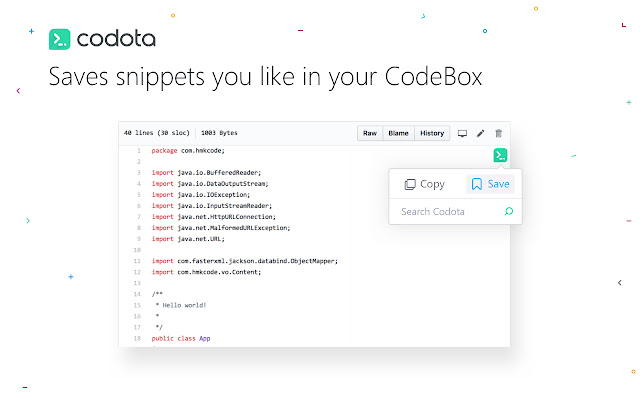Click line 'import java.io.InputStreamReader;'
The width and height of the screenshot is (640, 400).
click(x=212, y=206)
